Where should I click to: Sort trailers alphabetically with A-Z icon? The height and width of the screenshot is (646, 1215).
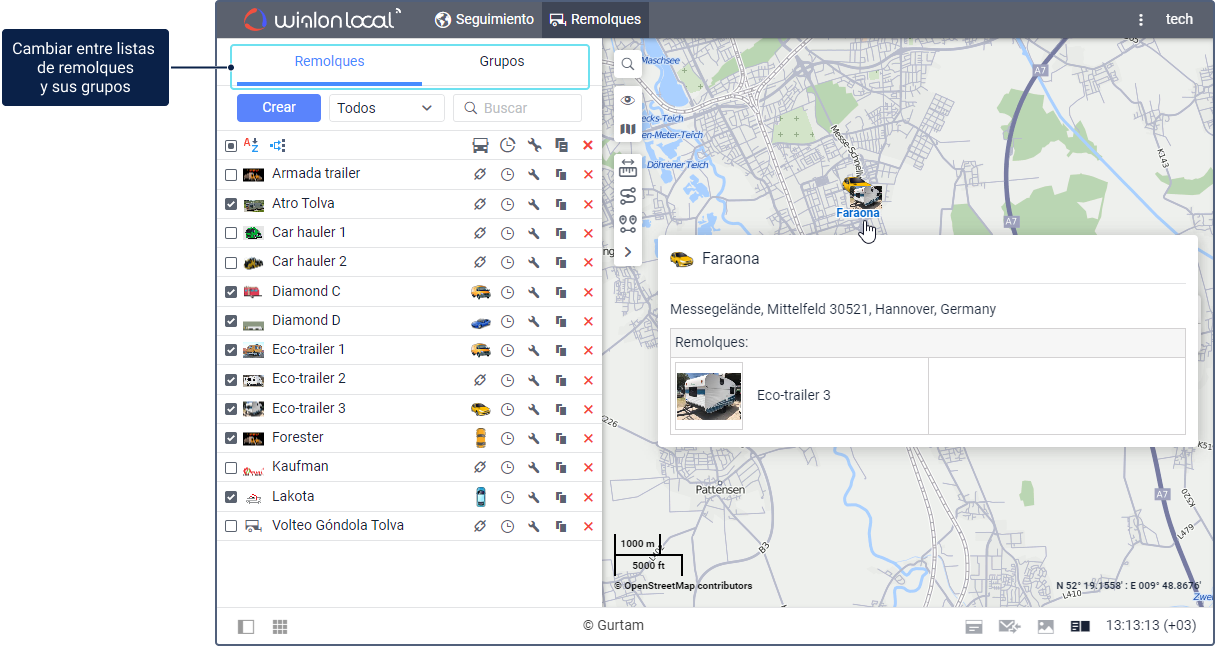pyautogui.click(x=251, y=146)
